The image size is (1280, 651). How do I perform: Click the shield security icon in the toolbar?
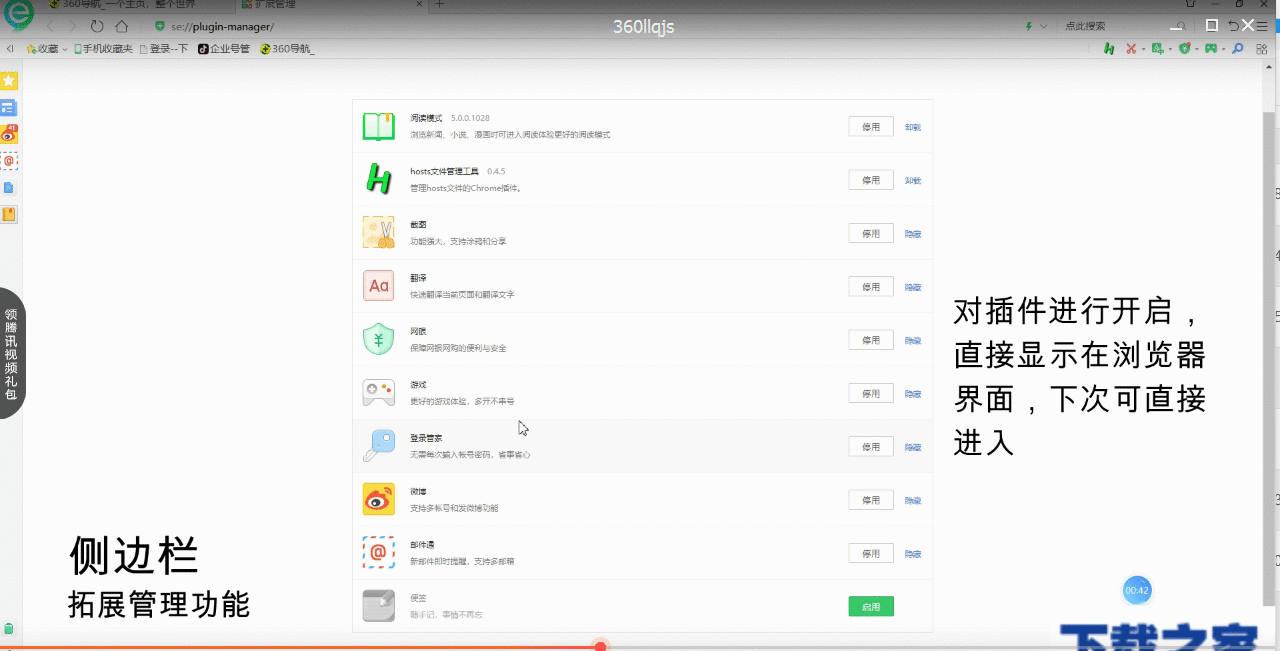coord(1185,48)
